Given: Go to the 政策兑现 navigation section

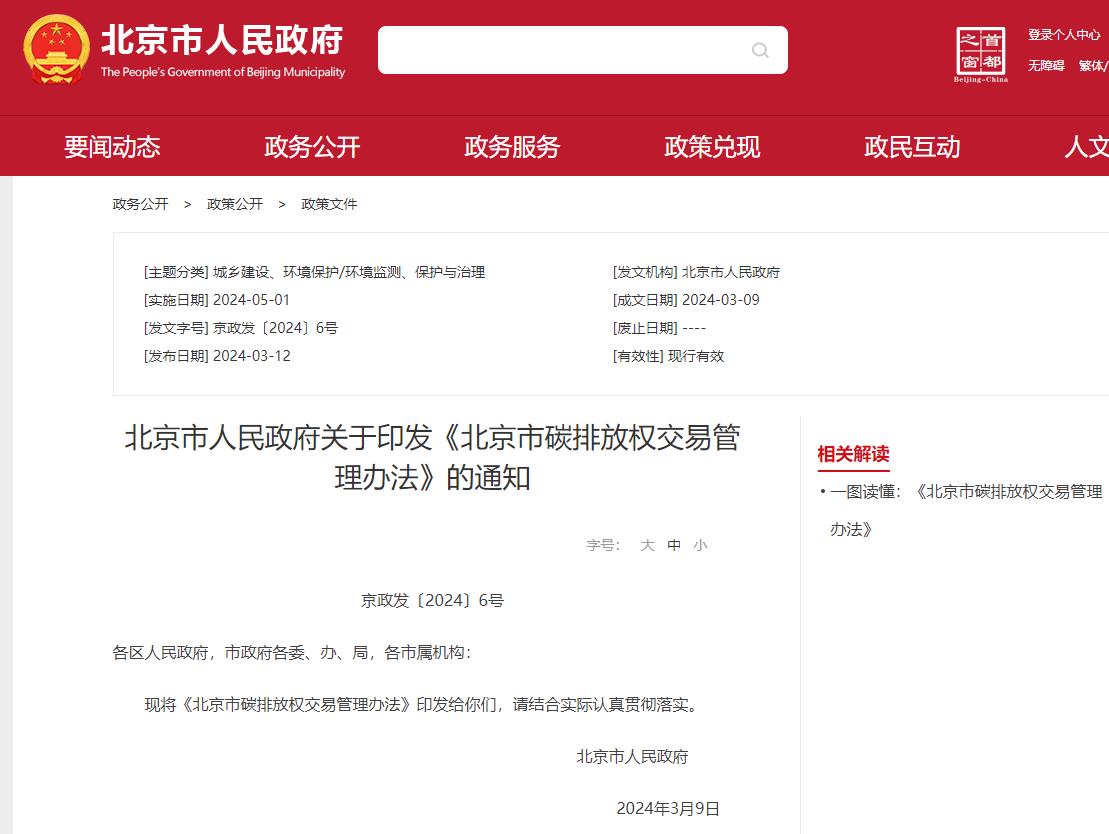Looking at the screenshot, I should [x=712, y=147].
